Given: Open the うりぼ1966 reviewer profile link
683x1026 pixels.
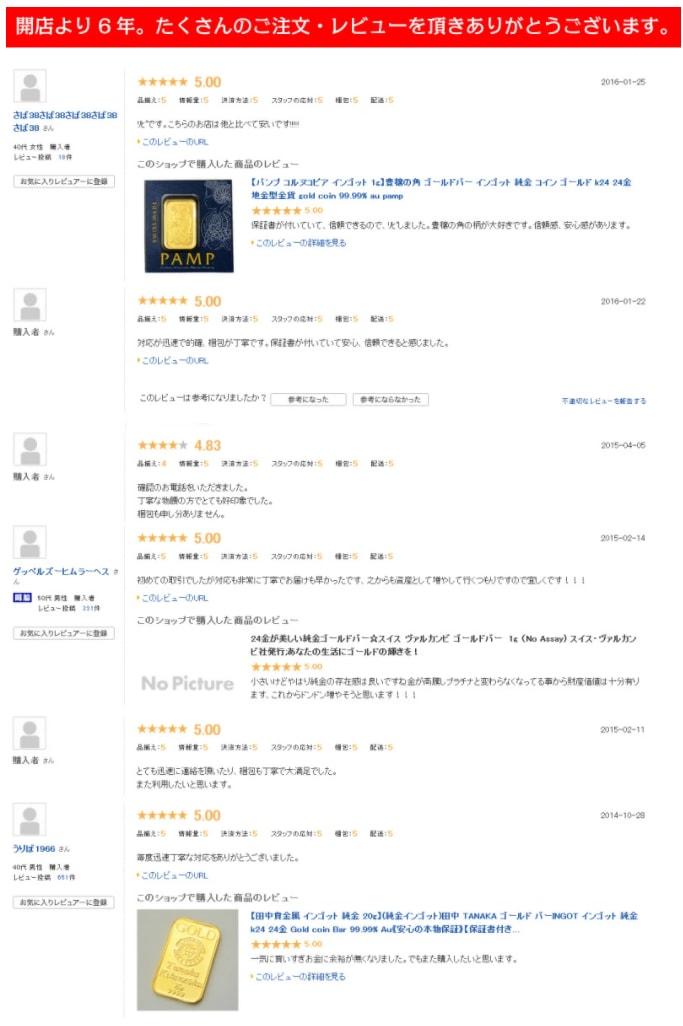Looking at the screenshot, I should (36, 849).
